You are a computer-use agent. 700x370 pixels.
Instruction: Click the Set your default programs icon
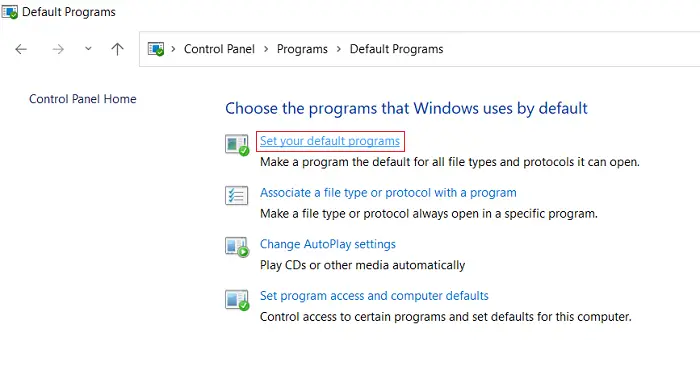point(237,145)
